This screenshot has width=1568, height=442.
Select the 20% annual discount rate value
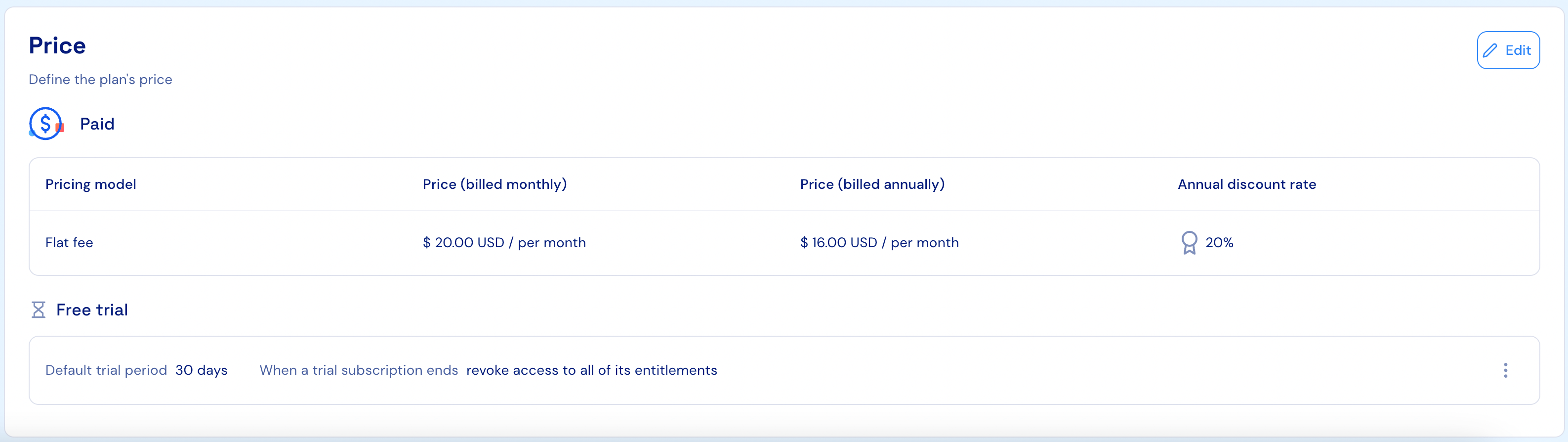[1219, 242]
